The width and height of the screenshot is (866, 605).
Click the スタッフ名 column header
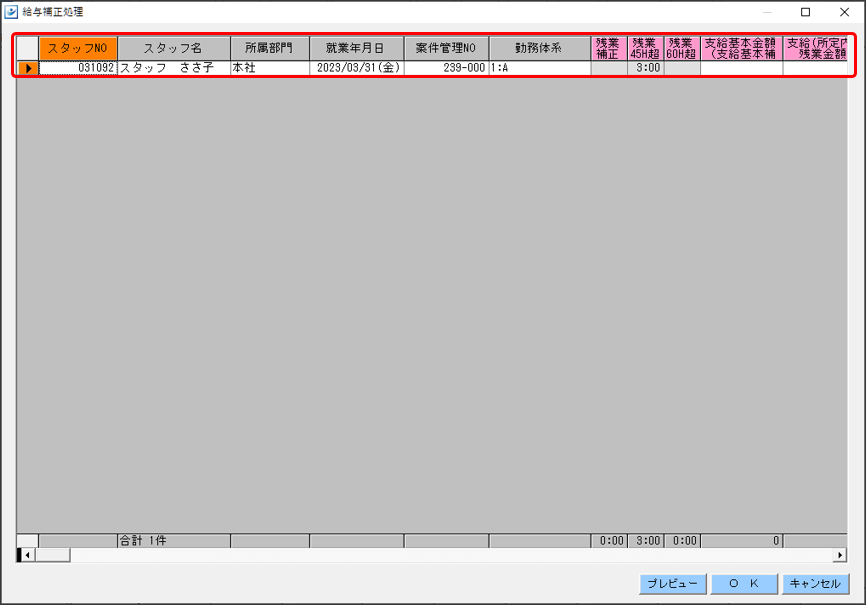[173, 49]
